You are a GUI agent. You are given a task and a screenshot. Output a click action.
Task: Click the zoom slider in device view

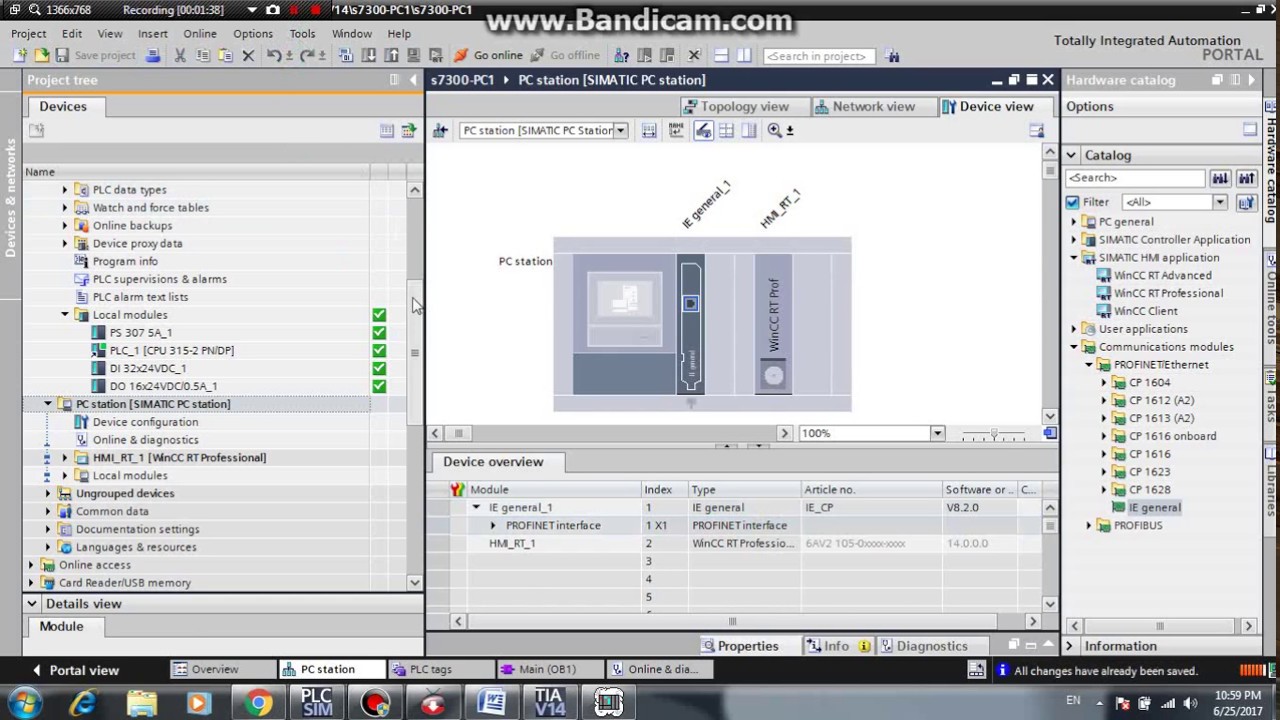pyautogui.click(x=994, y=434)
